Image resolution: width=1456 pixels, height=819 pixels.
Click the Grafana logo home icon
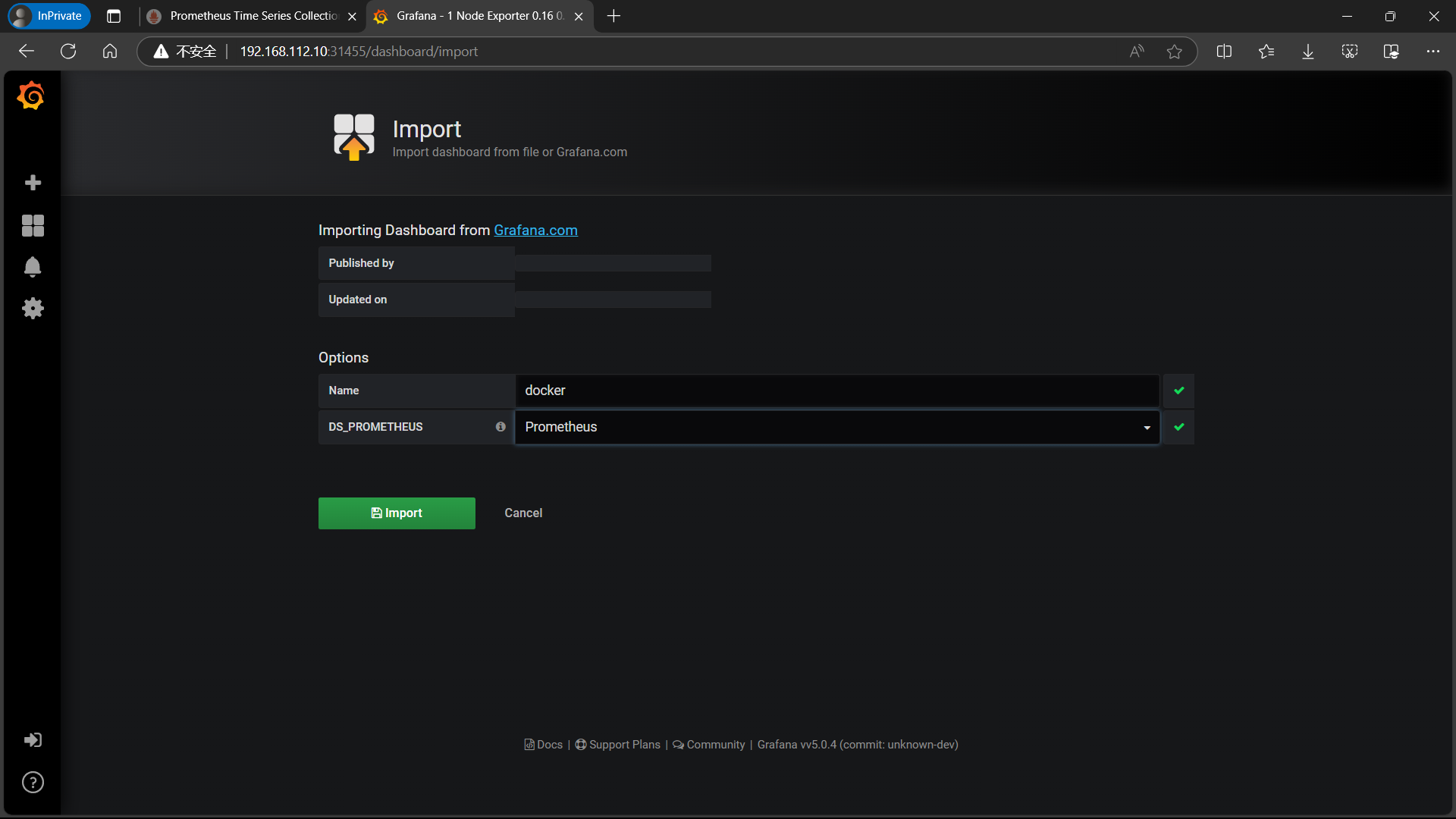pyautogui.click(x=31, y=96)
